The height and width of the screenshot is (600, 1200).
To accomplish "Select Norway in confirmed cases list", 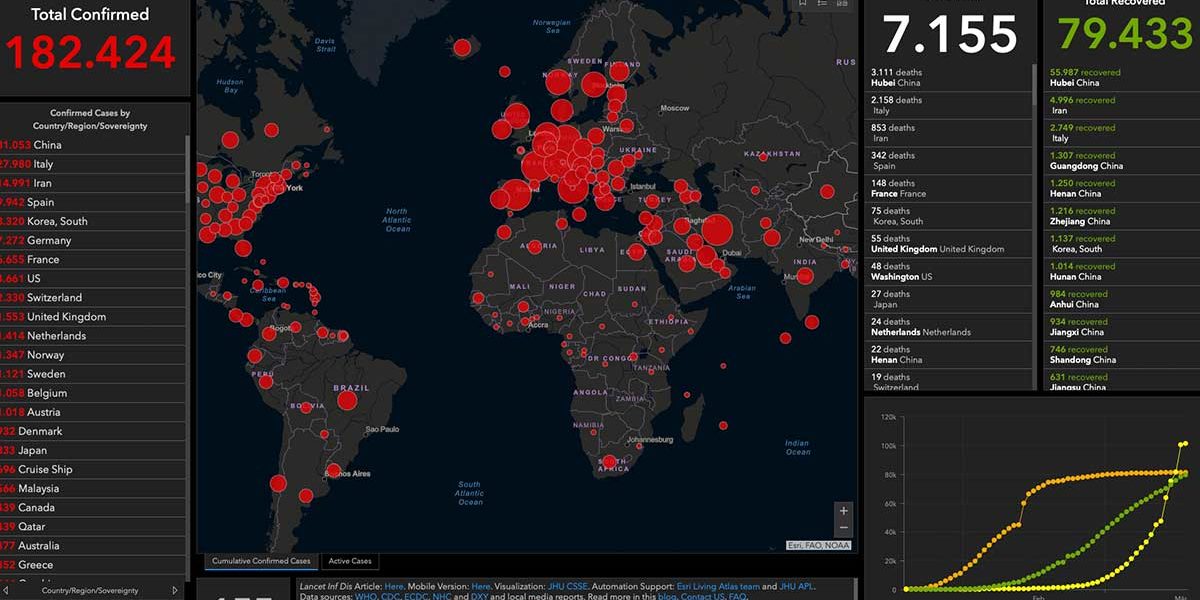I will pos(93,355).
